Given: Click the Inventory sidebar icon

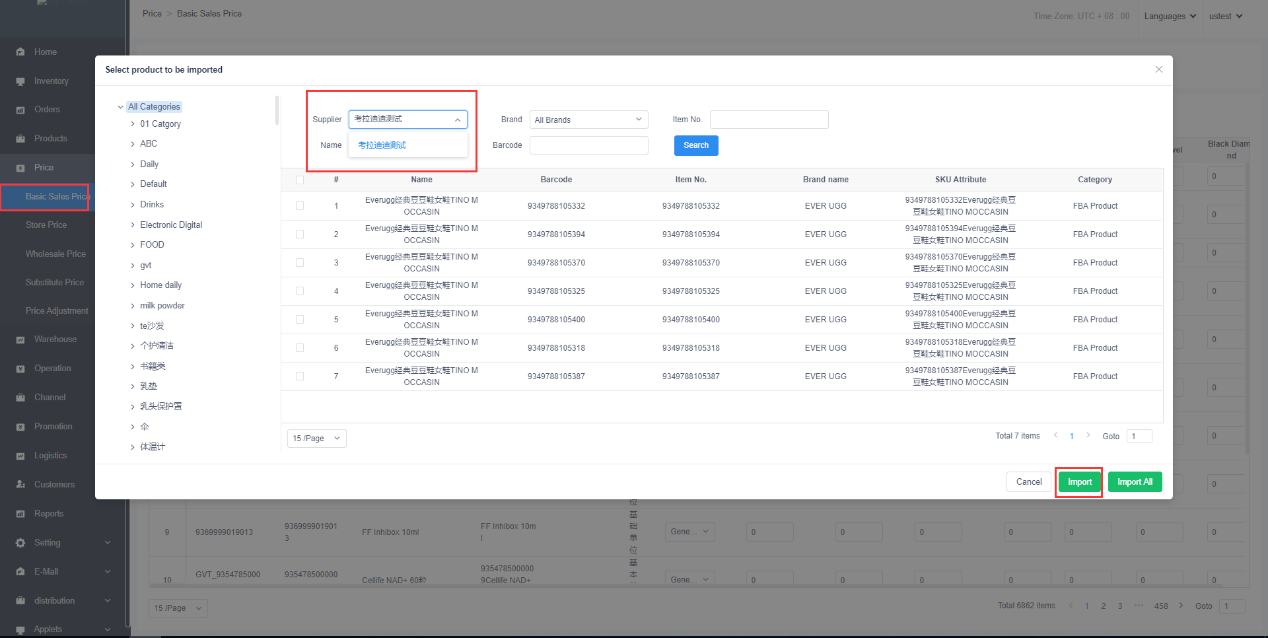Looking at the screenshot, I should click(20, 81).
